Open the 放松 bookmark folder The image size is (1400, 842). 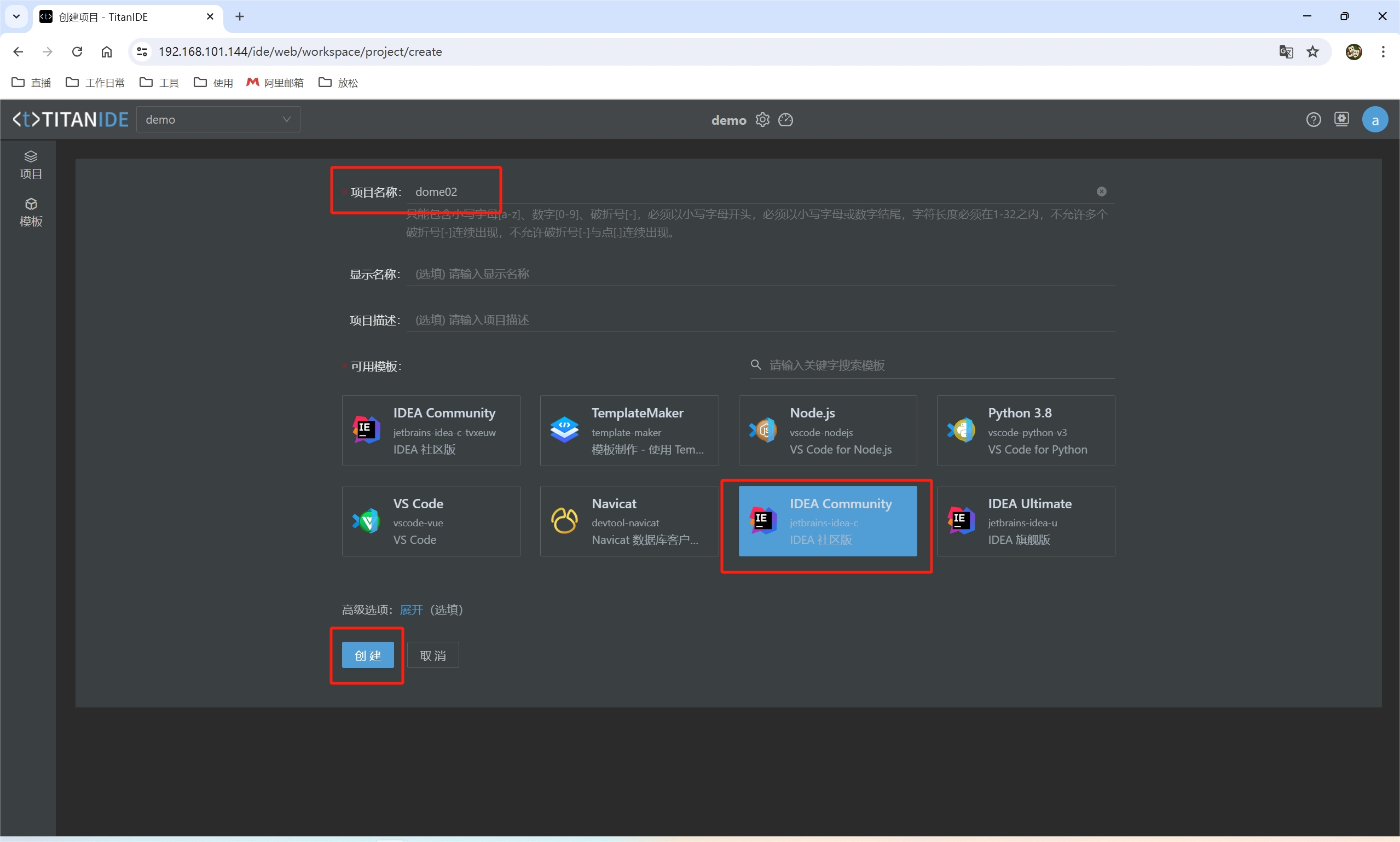coord(338,83)
